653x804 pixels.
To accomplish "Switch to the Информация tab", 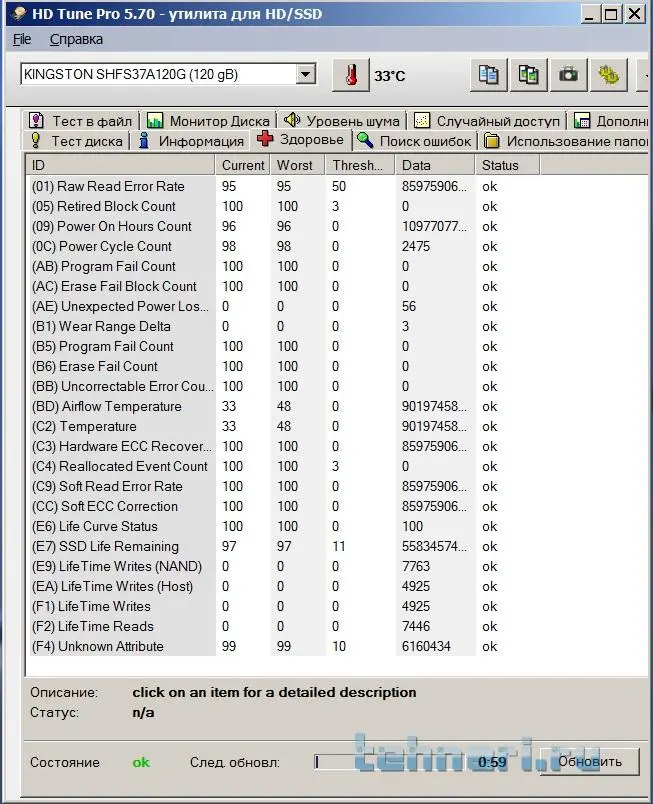I will (192, 140).
